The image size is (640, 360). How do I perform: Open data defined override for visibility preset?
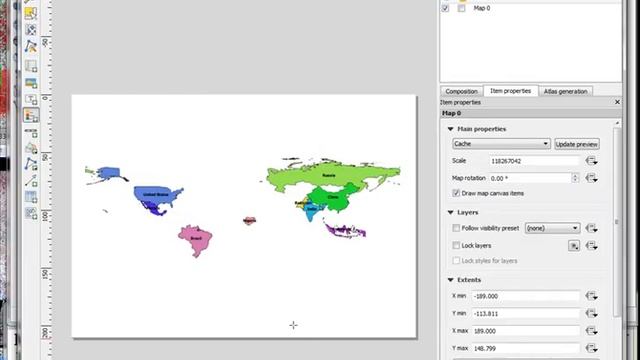click(591, 228)
